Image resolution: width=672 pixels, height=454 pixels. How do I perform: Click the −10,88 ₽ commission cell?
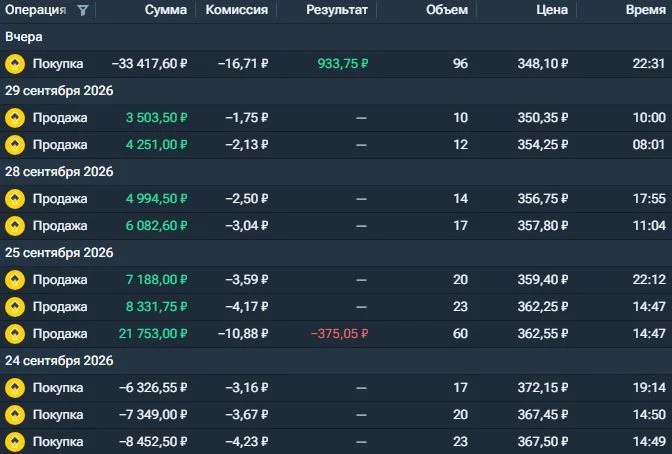(x=243, y=334)
